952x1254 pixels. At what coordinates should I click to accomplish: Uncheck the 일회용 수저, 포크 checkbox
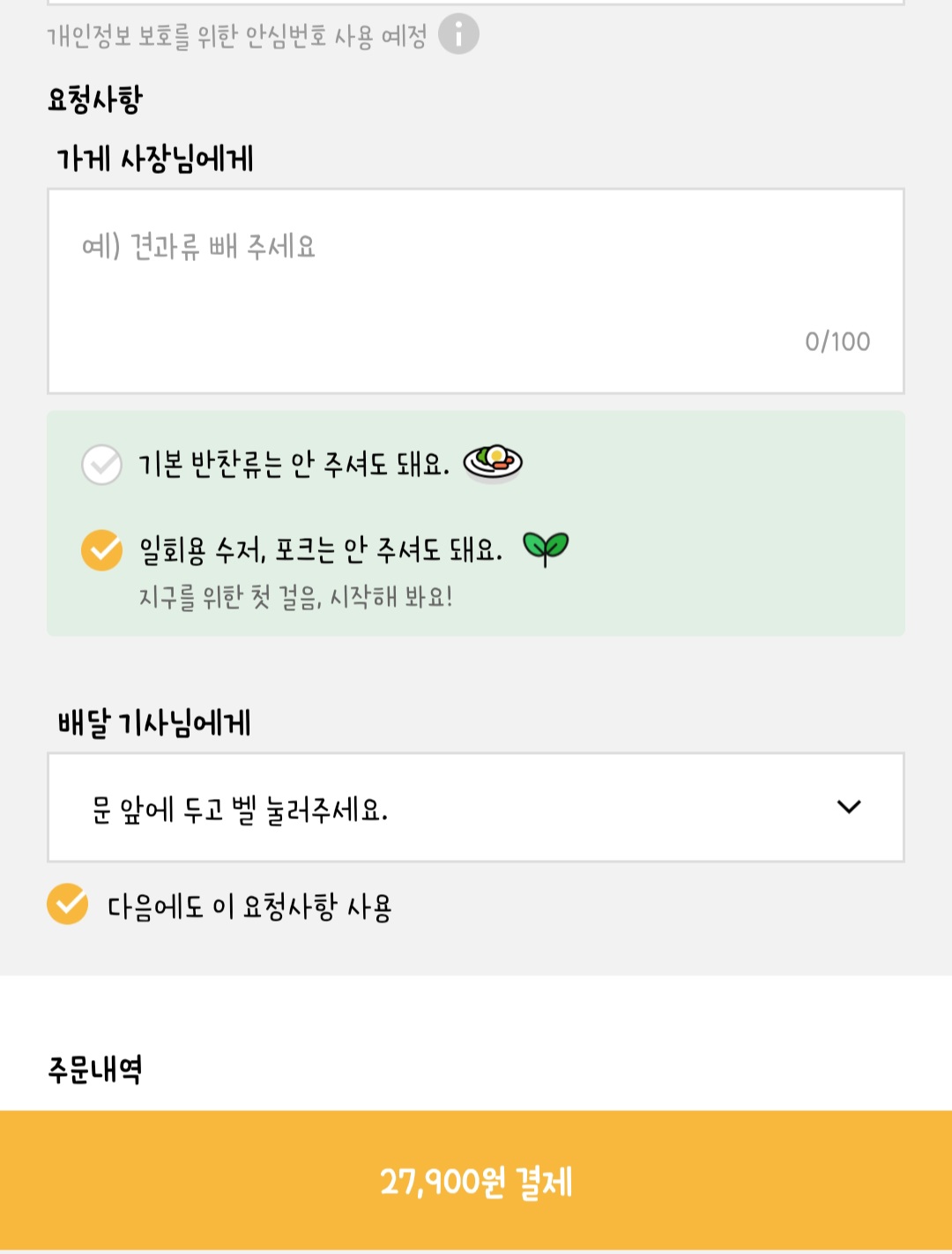(102, 550)
